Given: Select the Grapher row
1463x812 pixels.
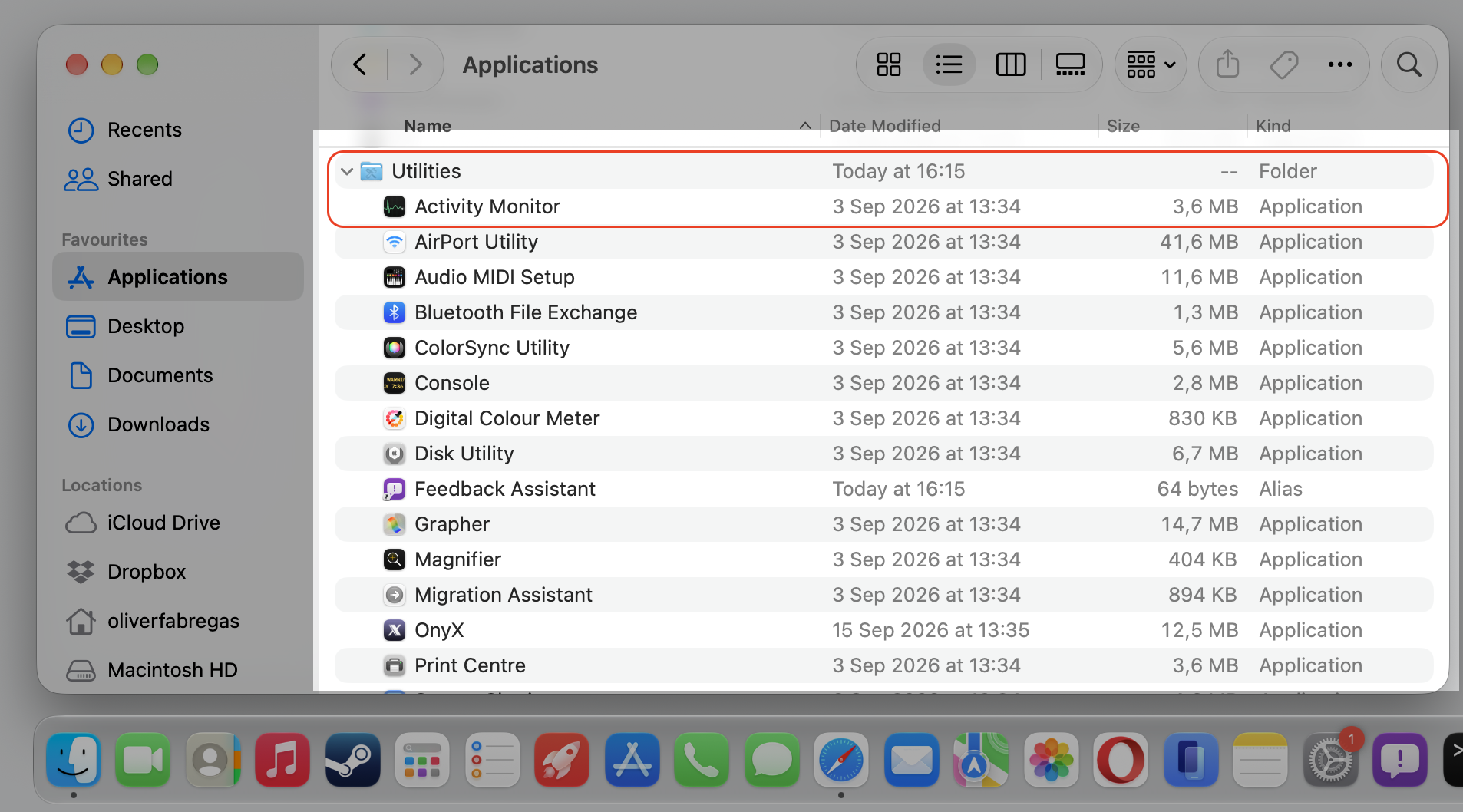Looking at the screenshot, I should point(884,524).
